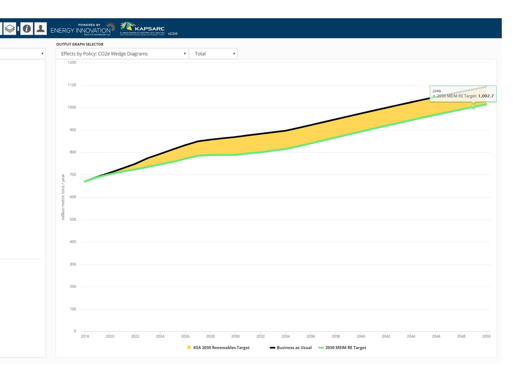This screenshot has width=519, height=380.
Task: Click the yellow KSA legend dot
Action: tap(189, 348)
